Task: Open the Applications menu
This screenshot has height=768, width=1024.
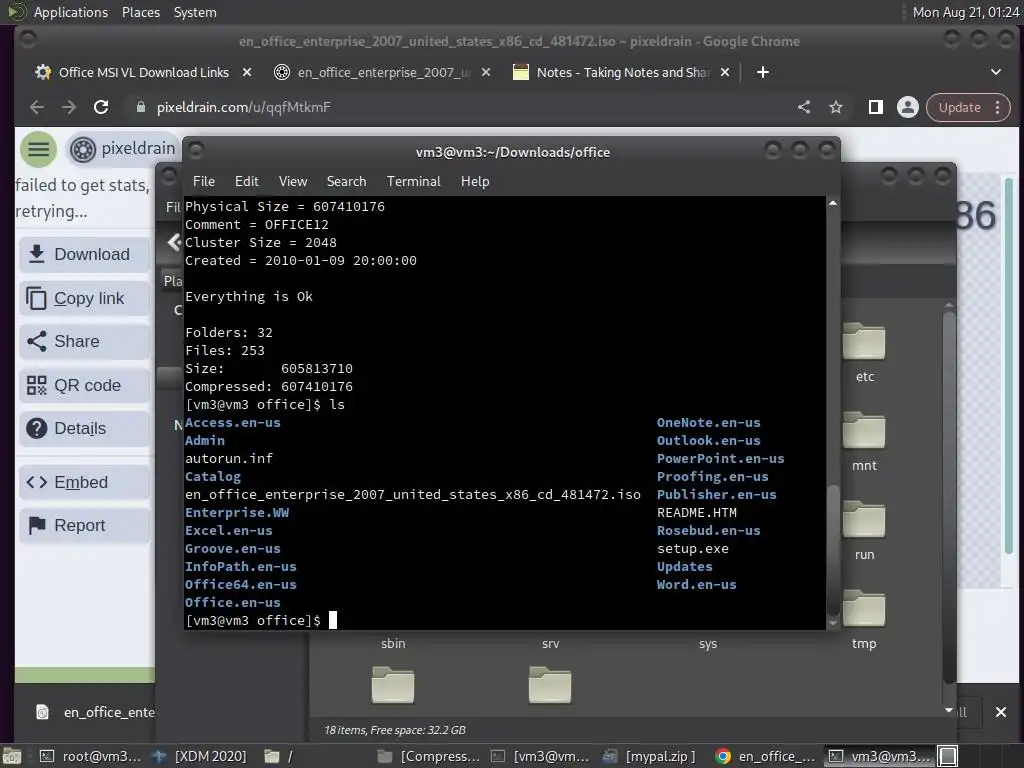Action: [71, 12]
